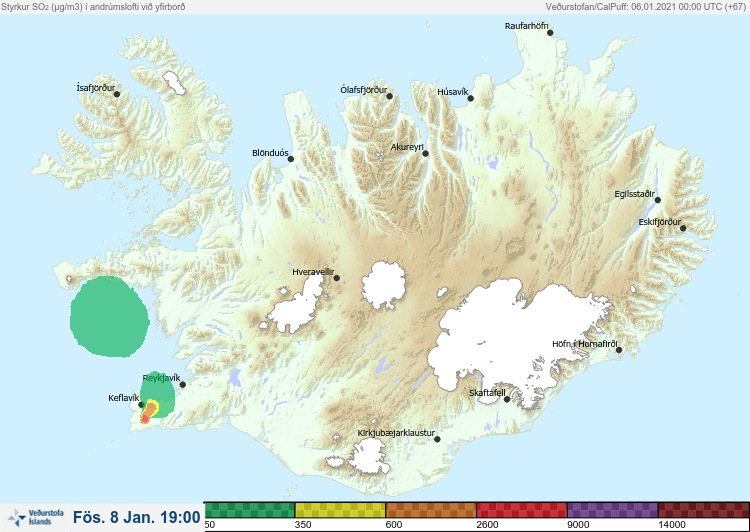Click the Reykjavík city marker dot
The height and width of the screenshot is (532, 750).
coord(182,384)
